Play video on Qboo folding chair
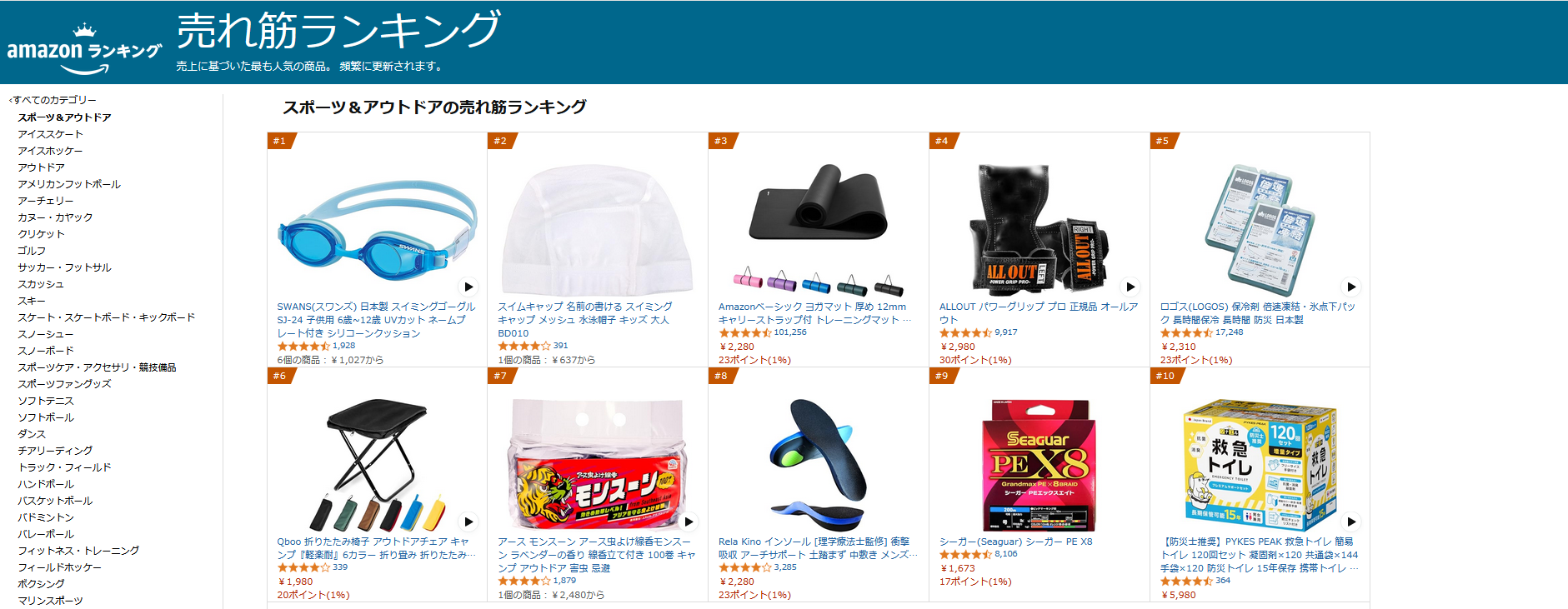Screen dimensions: 1568x609 point(468,522)
